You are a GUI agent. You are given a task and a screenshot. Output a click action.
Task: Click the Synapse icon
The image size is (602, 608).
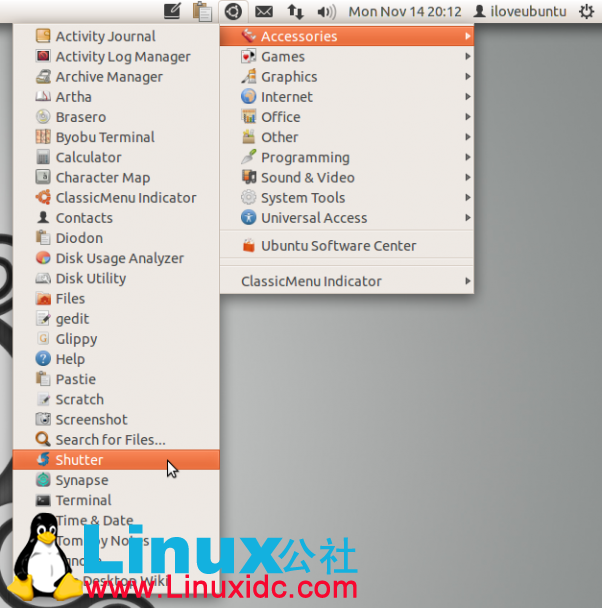(x=43, y=480)
